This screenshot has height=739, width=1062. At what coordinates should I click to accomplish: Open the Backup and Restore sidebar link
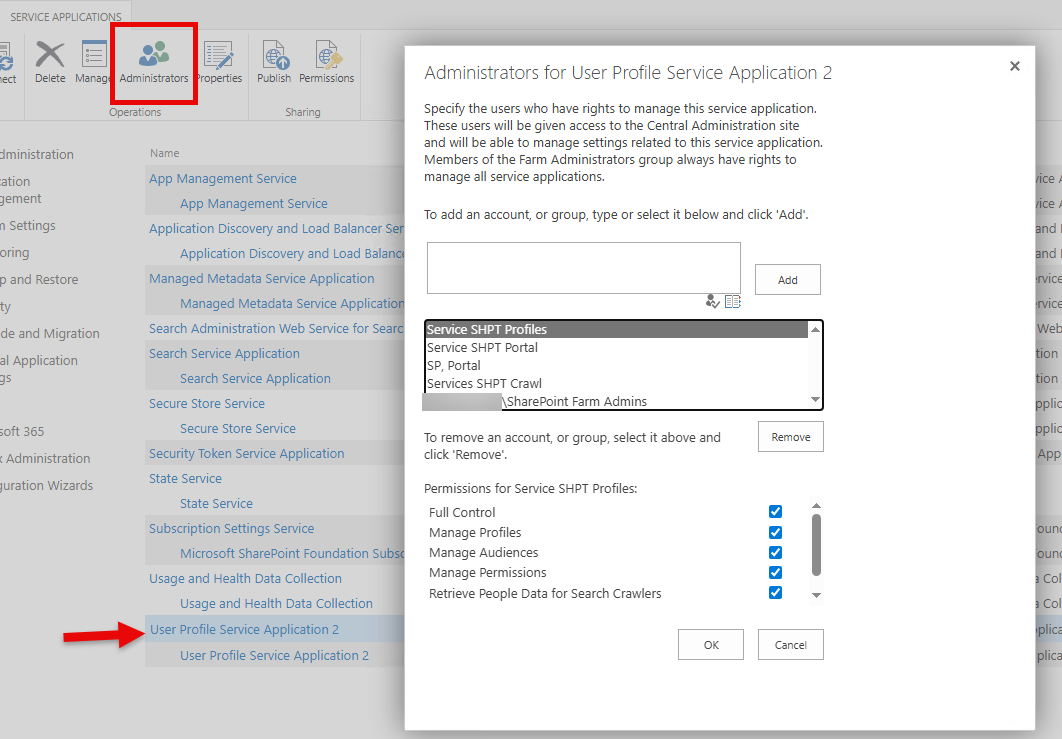pyautogui.click(x=39, y=280)
